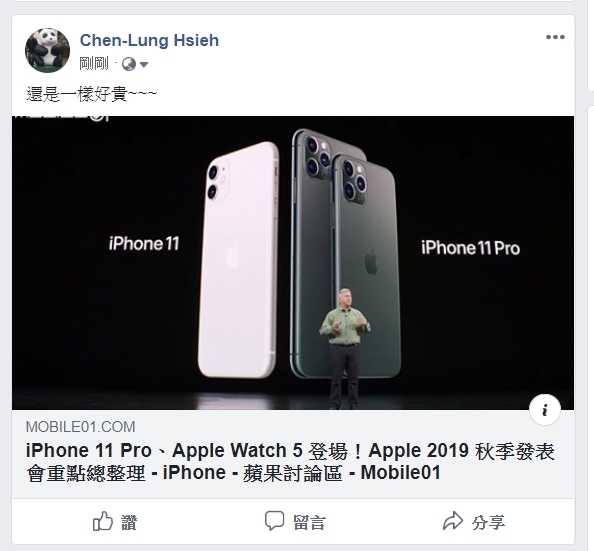Click the presenter on stage in preview

[x=344, y=348]
